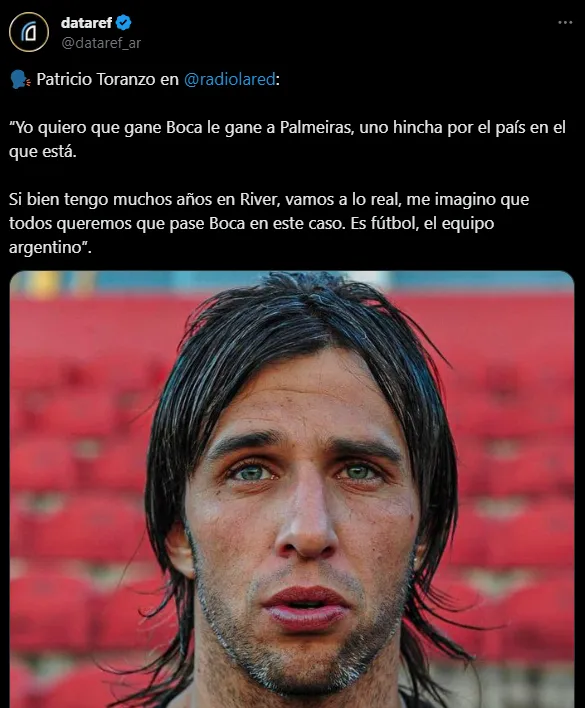Select the paragraph starting 'Si bien tengo muchos años'
The height and width of the screenshot is (708, 585).
269,223
